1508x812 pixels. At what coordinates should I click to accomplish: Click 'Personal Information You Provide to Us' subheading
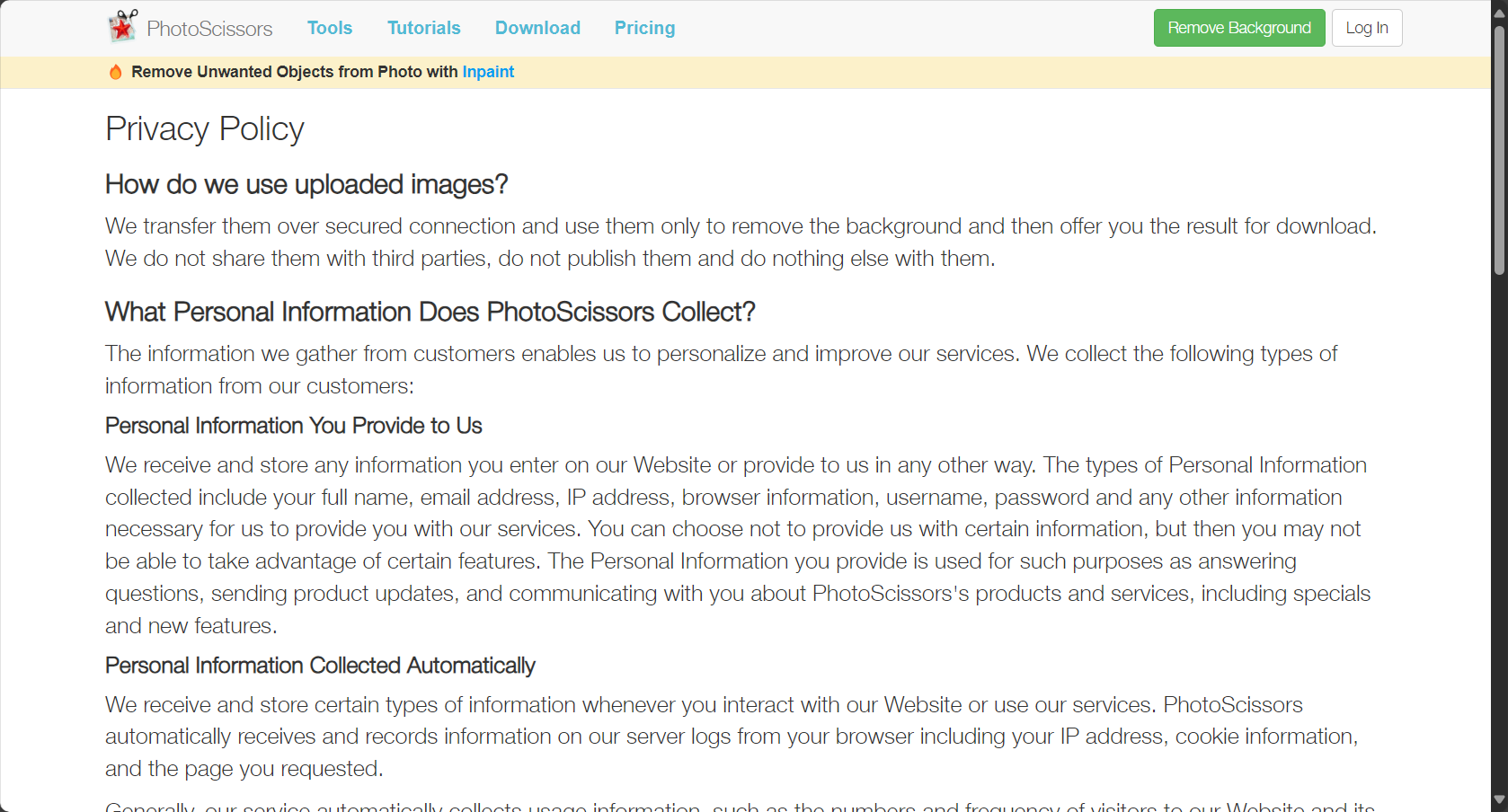click(x=294, y=426)
